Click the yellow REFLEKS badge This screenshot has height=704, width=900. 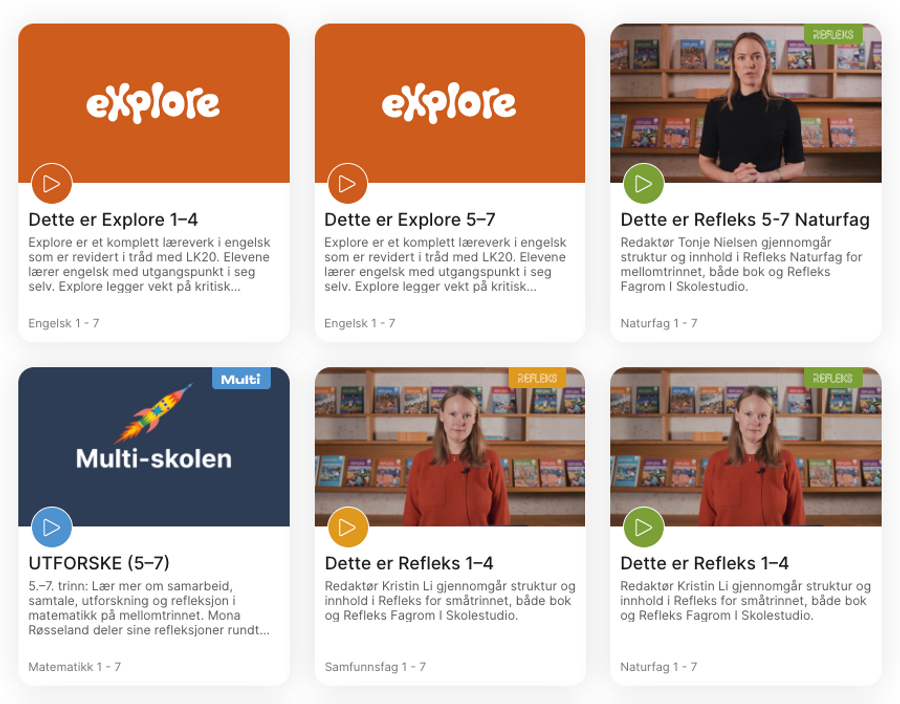tap(537, 378)
